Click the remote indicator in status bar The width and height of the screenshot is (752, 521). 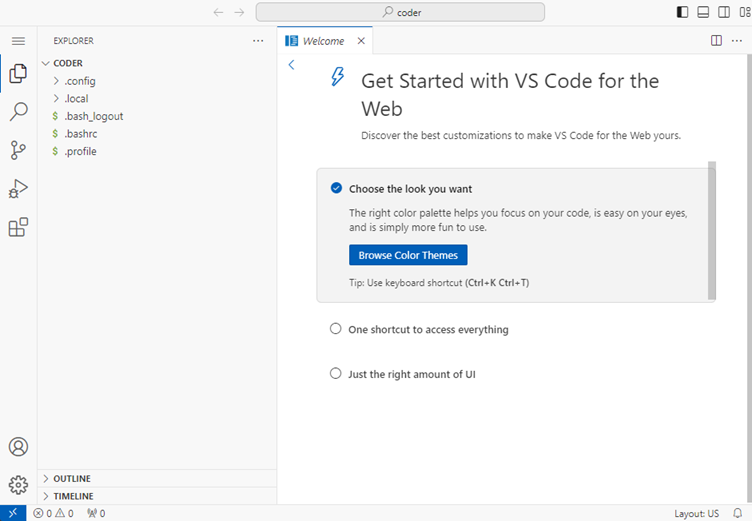coord(13,513)
